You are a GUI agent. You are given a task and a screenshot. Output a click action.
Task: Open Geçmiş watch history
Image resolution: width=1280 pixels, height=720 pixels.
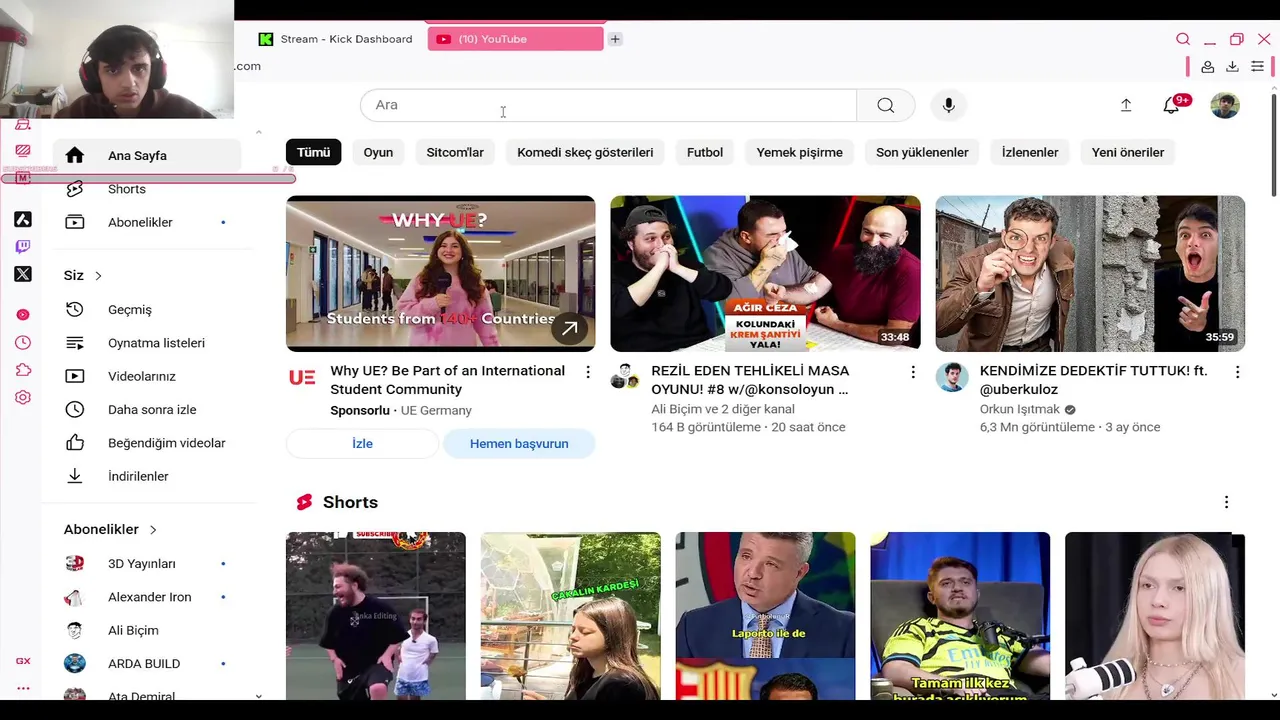(x=147, y=309)
